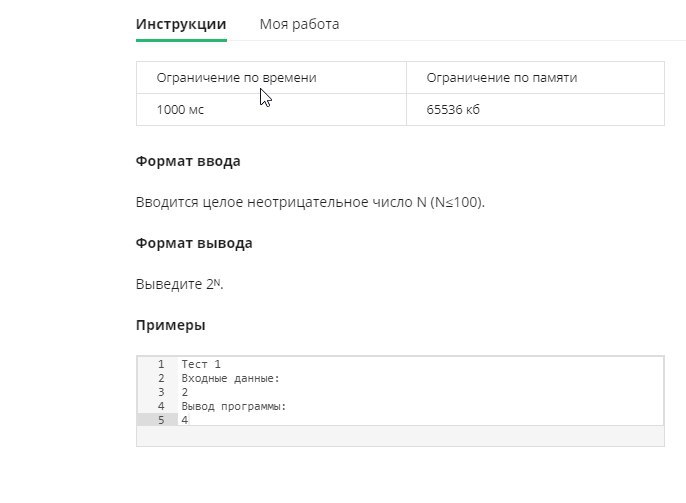Click the Выведите 2ᴺ output text
The width and height of the screenshot is (686, 503).
click(179, 284)
